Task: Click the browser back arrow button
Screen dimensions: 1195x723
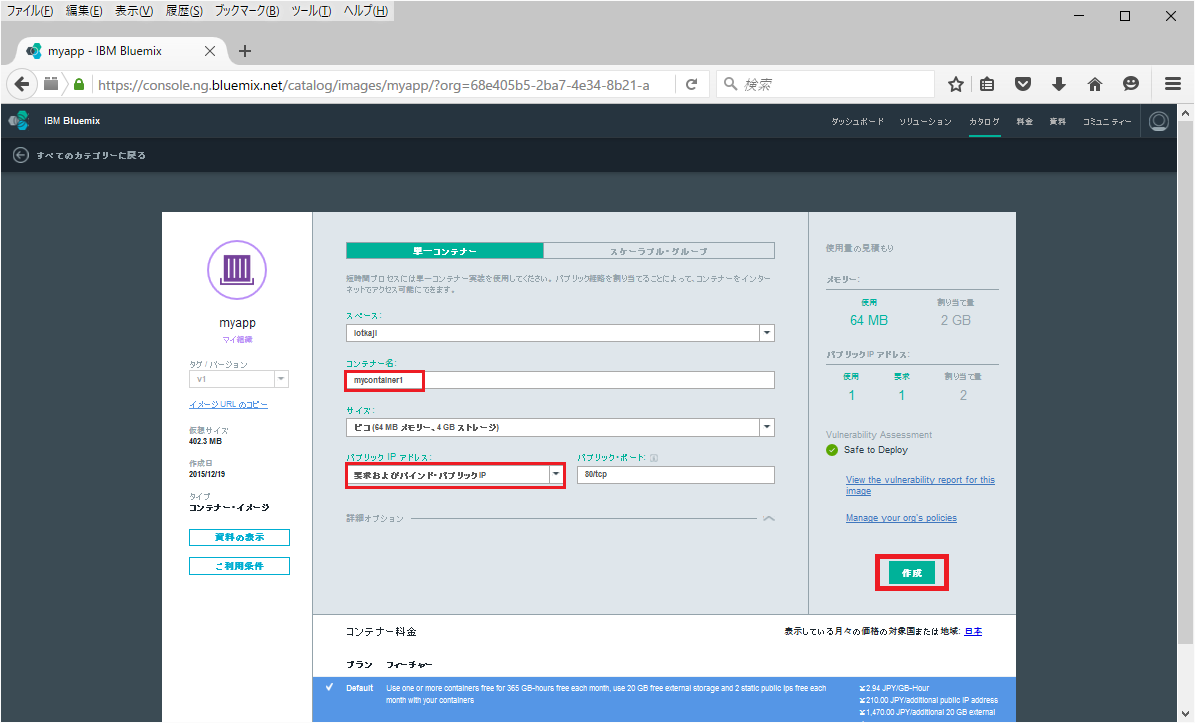Action: coord(21,84)
